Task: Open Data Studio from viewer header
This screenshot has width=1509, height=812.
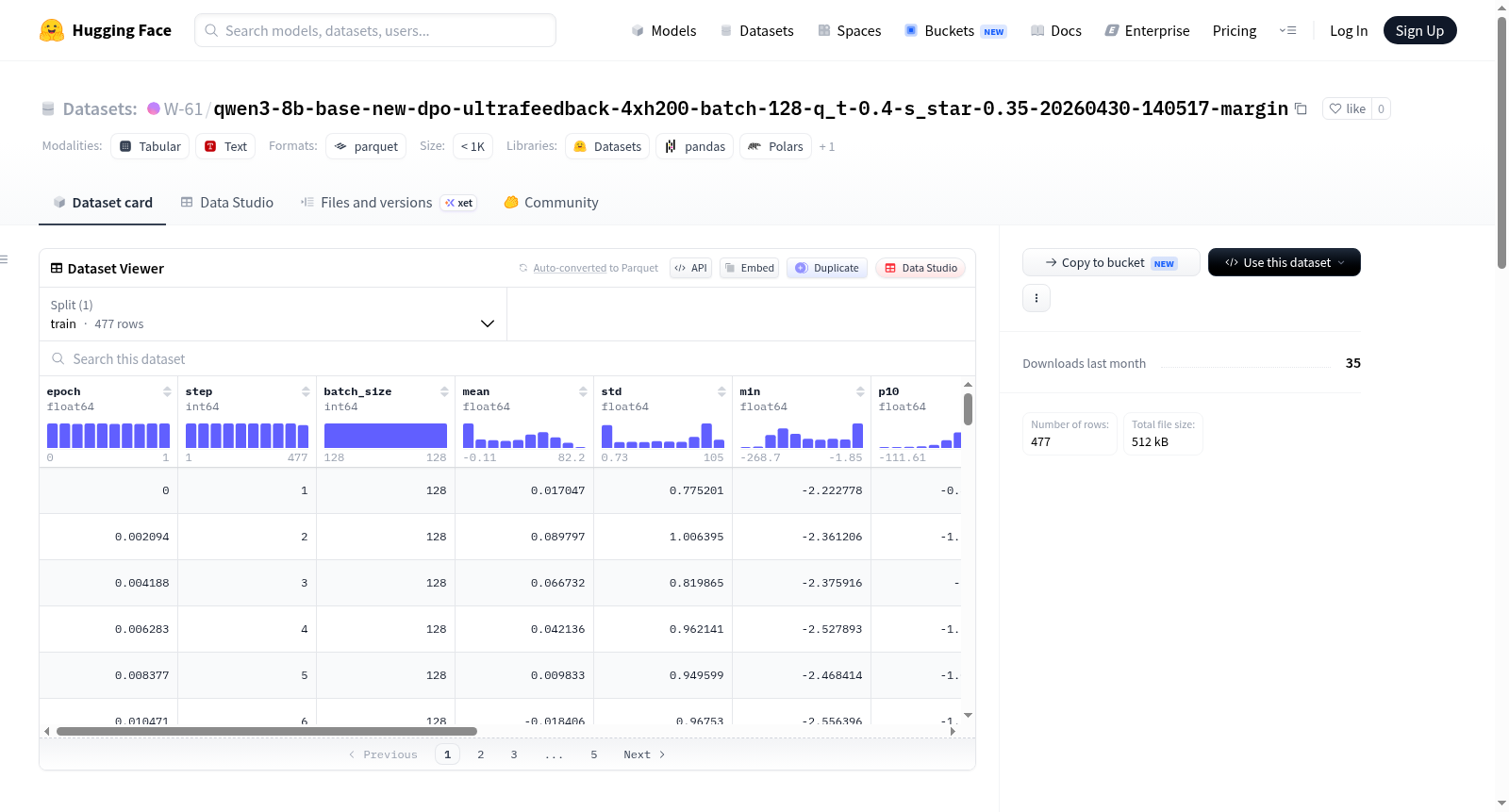Action: click(x=920, y=268)
